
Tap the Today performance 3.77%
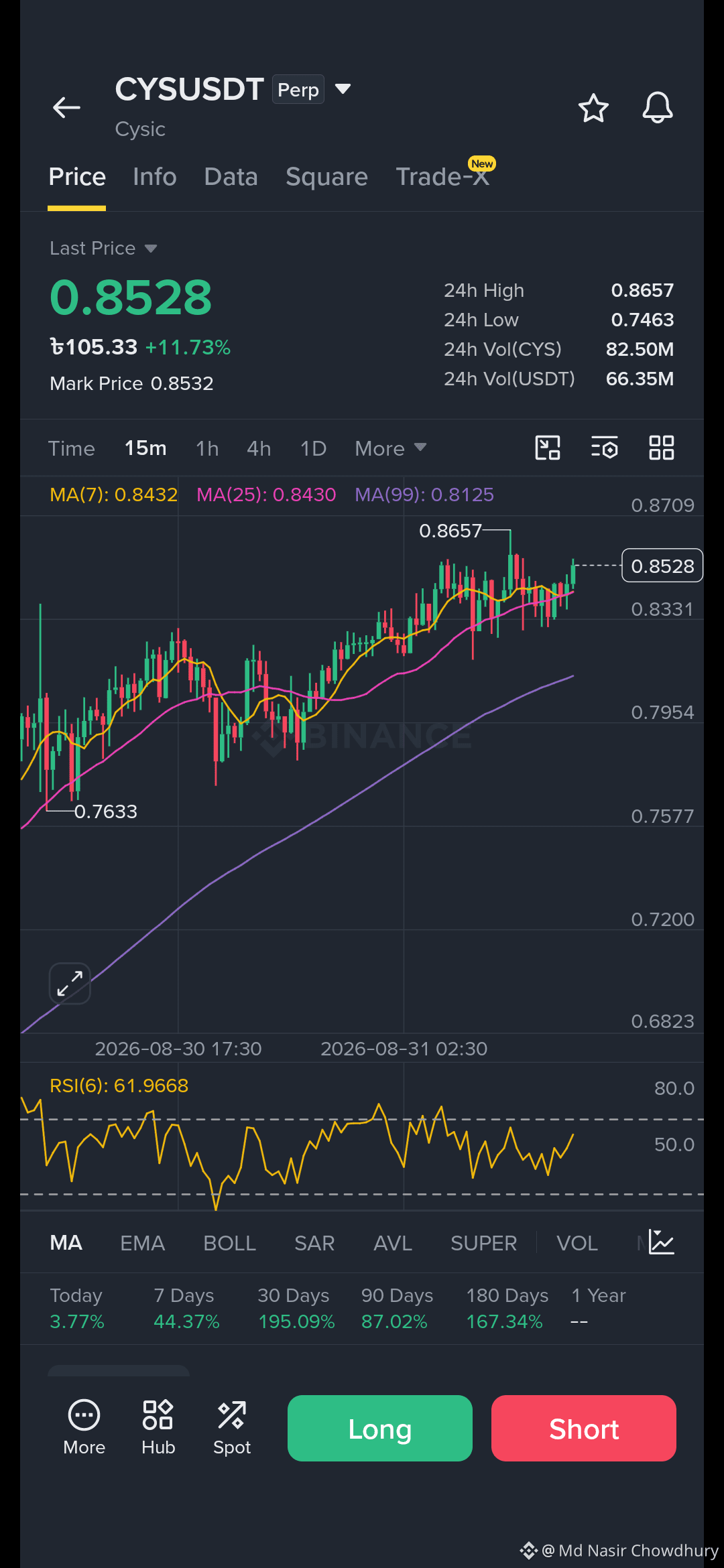(x=77, y=1321)
